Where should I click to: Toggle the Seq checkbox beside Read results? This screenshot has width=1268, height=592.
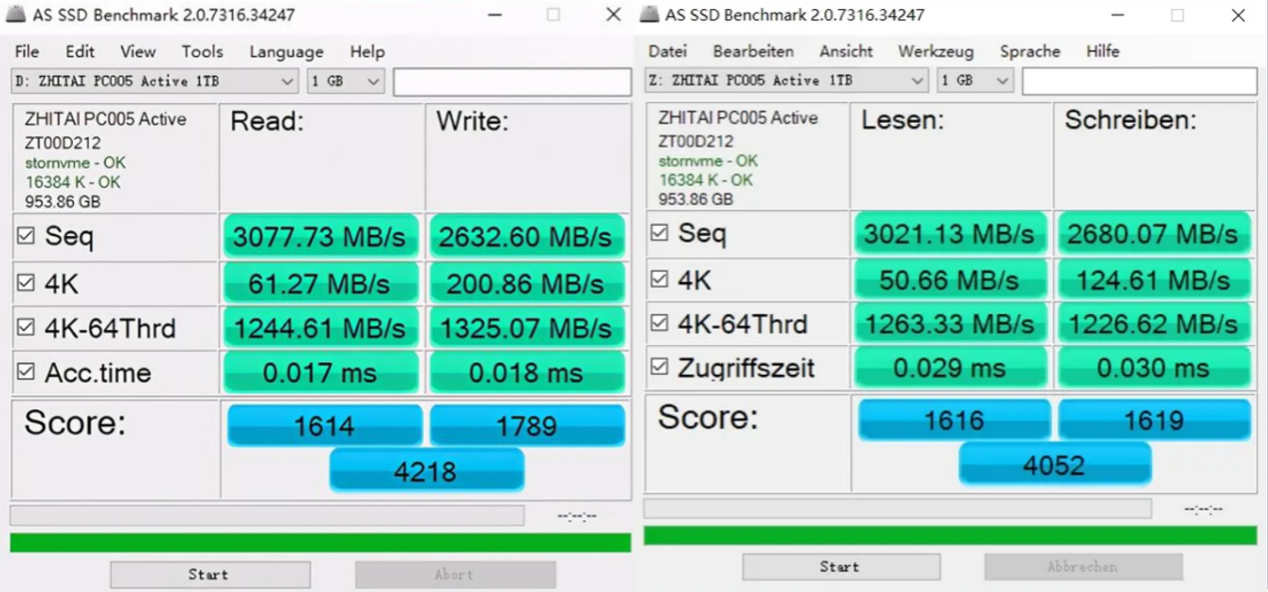click(27, 237)
